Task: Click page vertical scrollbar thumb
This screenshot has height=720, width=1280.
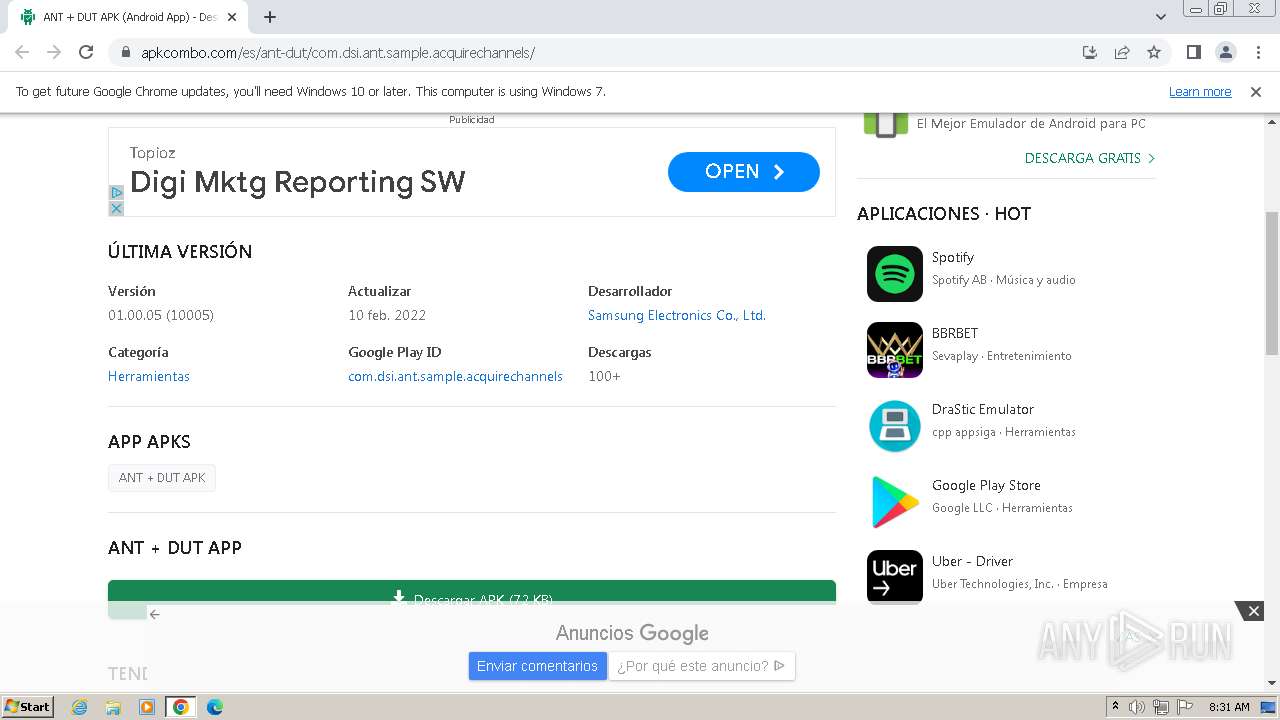Action: (x=1272, y=283)
